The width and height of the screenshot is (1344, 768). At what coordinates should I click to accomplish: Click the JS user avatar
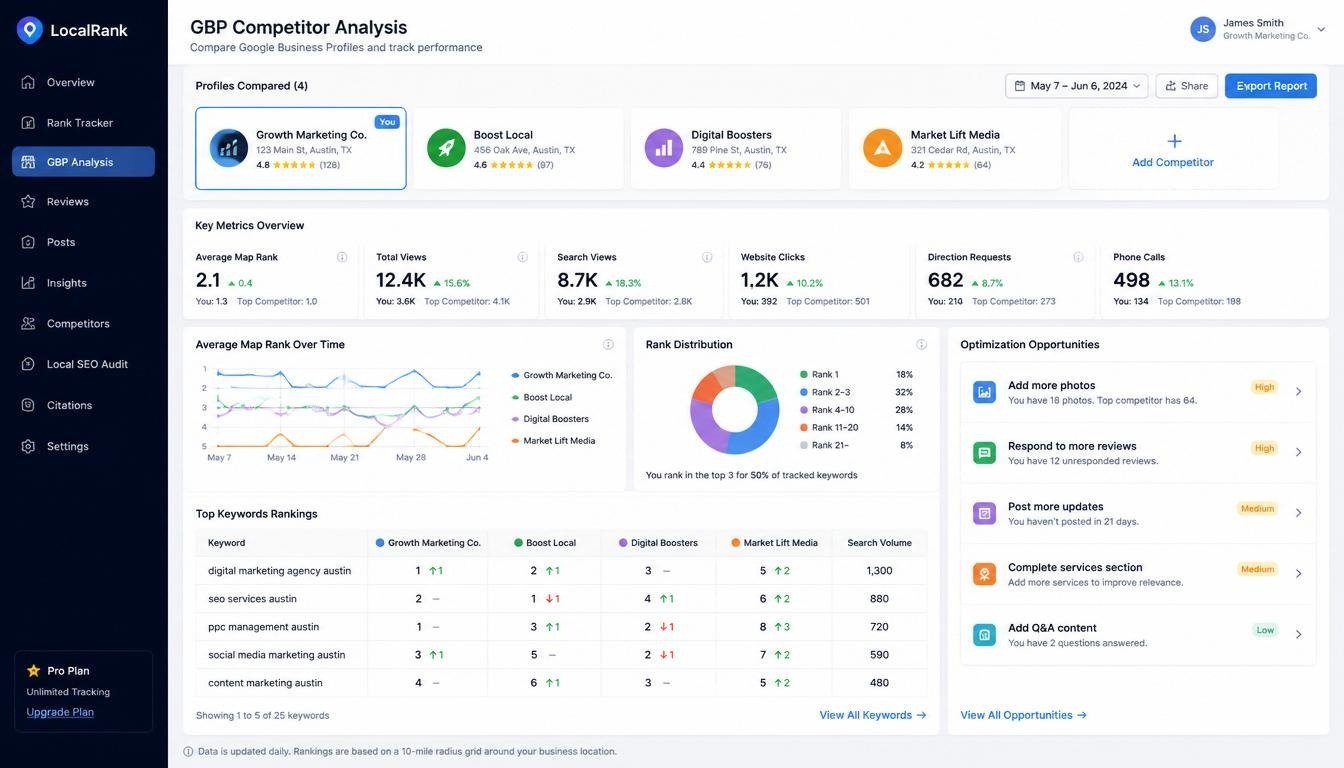(x=1203, y=29)
